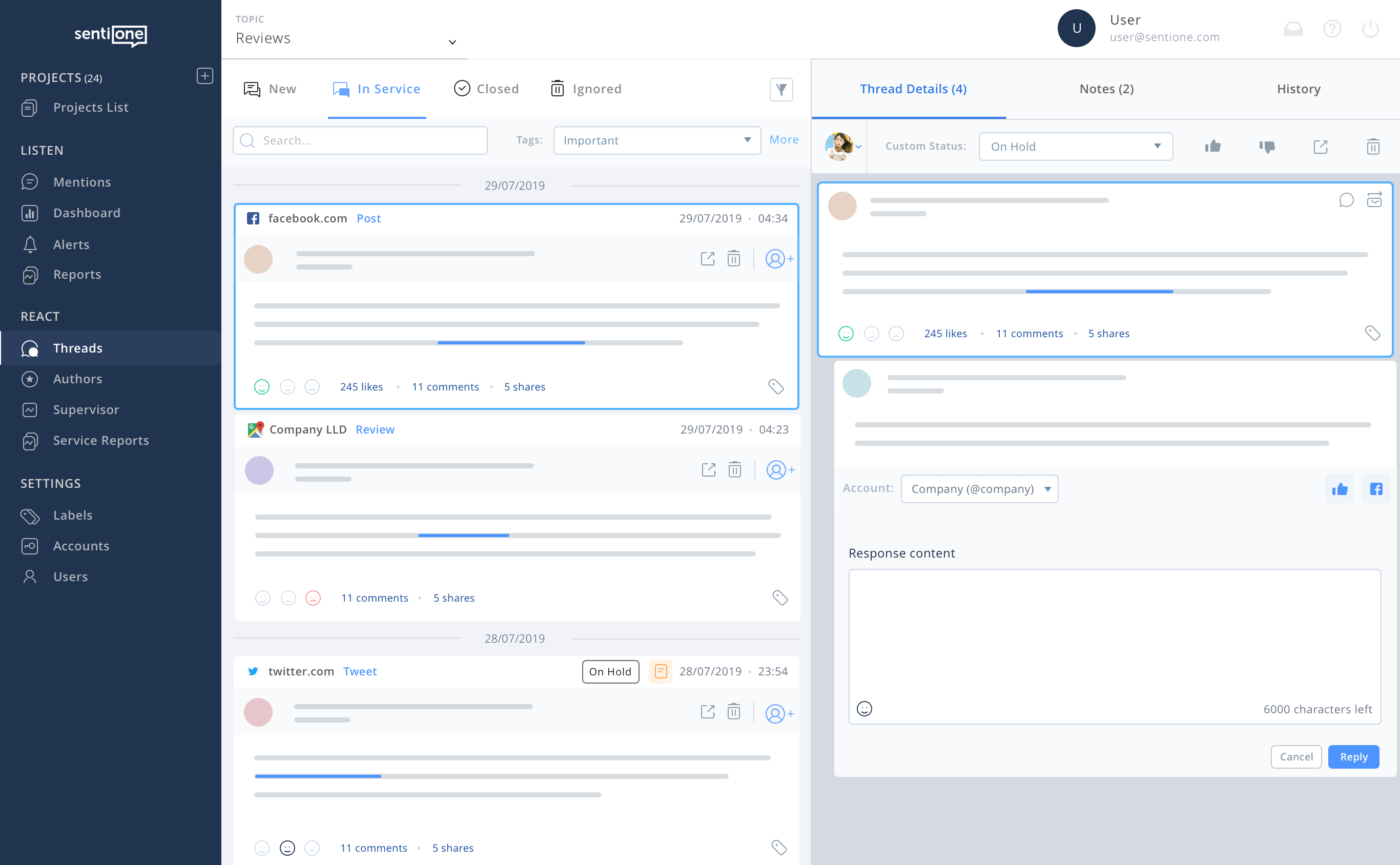Viewport: 1400px width, 865px height.
Task: Open the Custom Status dropdown
Action: point(1075,147)
